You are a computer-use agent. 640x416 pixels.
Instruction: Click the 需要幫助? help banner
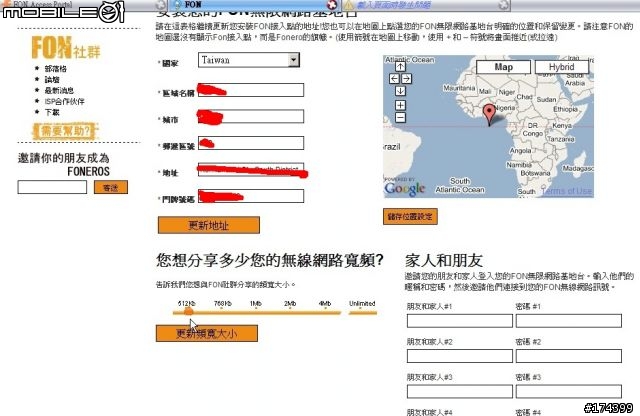(x=65, y=131)
